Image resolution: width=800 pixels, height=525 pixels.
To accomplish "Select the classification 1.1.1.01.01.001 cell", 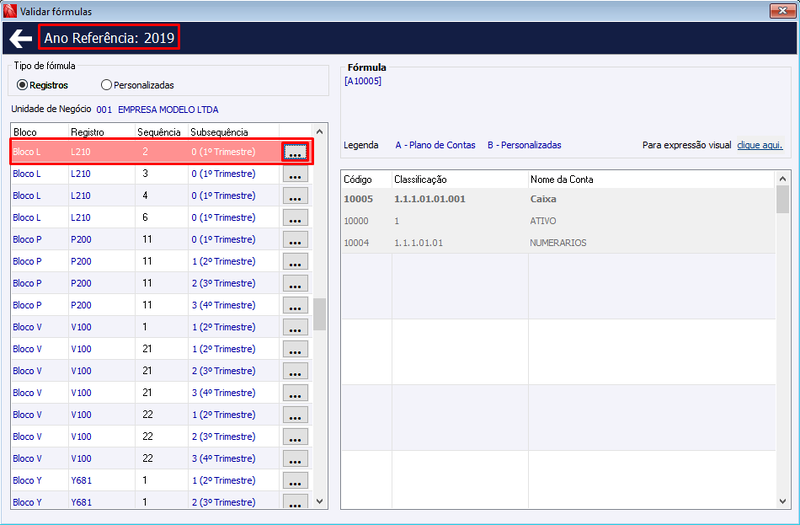I will [430, 199].
